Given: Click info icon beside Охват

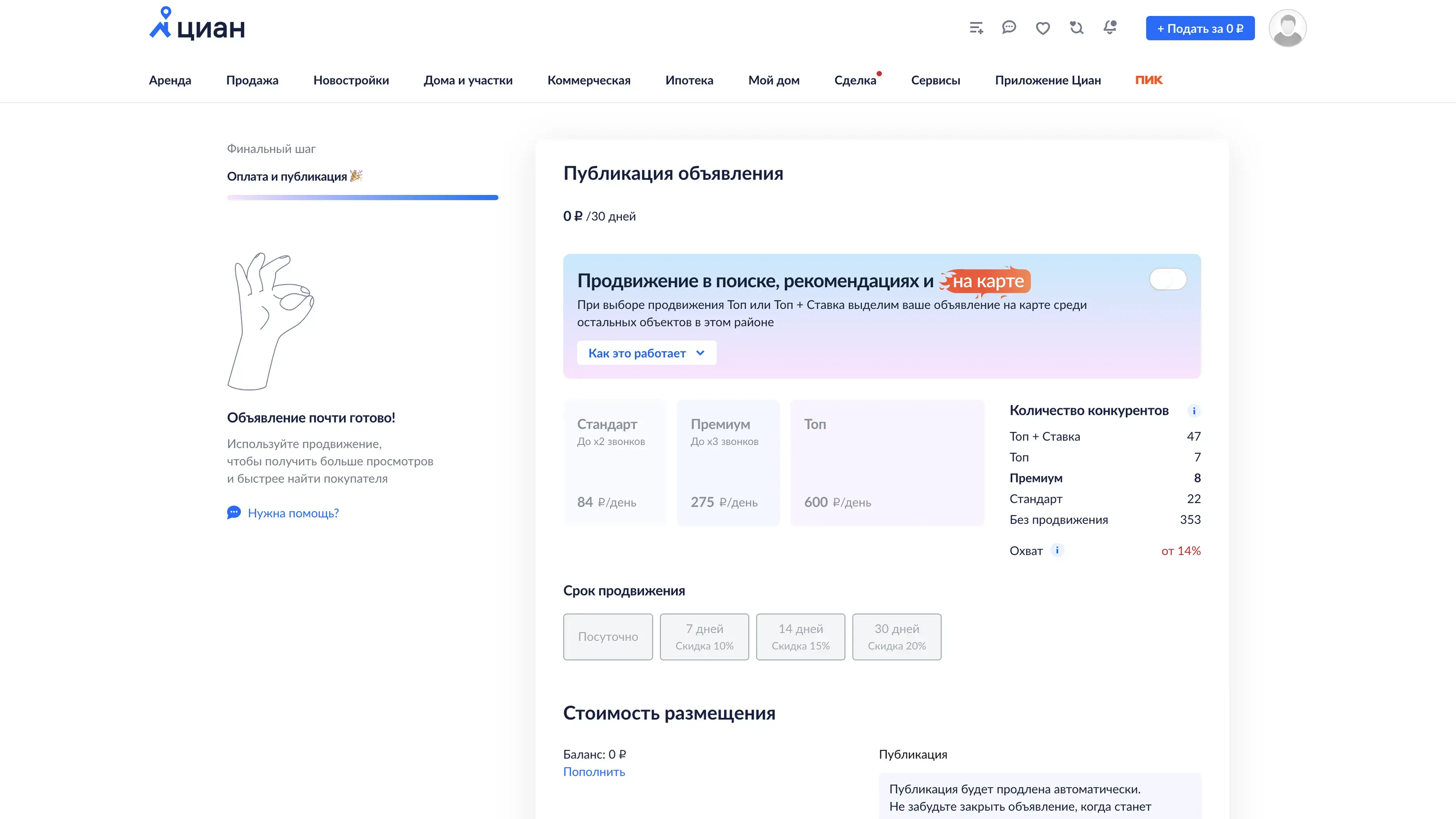Looking at the screenshot, I should coord(1057,550).
